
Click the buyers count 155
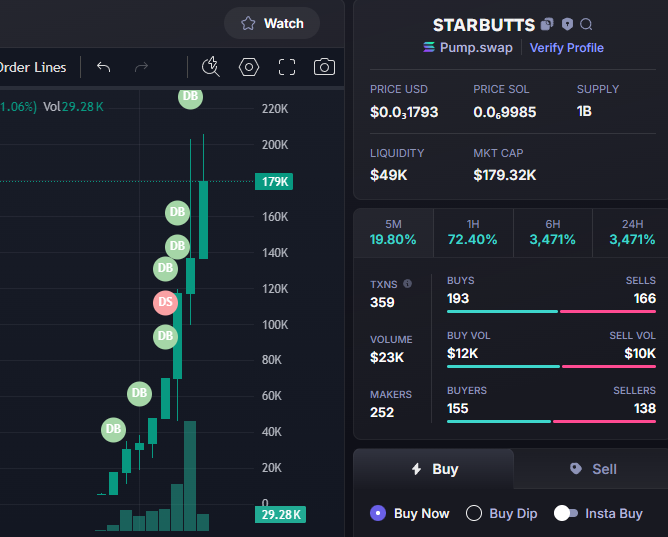[x=458, y=408]
